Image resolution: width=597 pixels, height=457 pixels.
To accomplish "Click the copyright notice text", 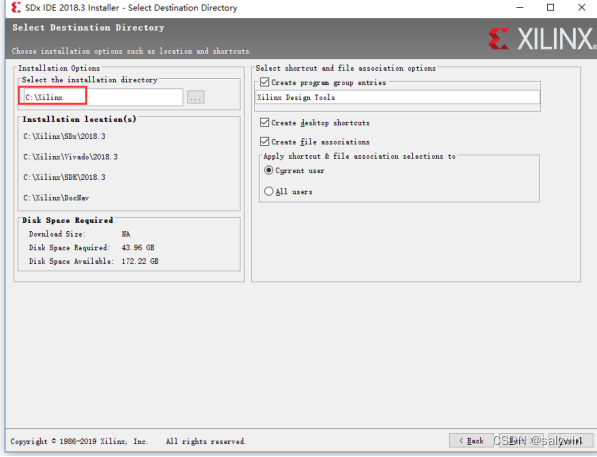I will [128, 441].
